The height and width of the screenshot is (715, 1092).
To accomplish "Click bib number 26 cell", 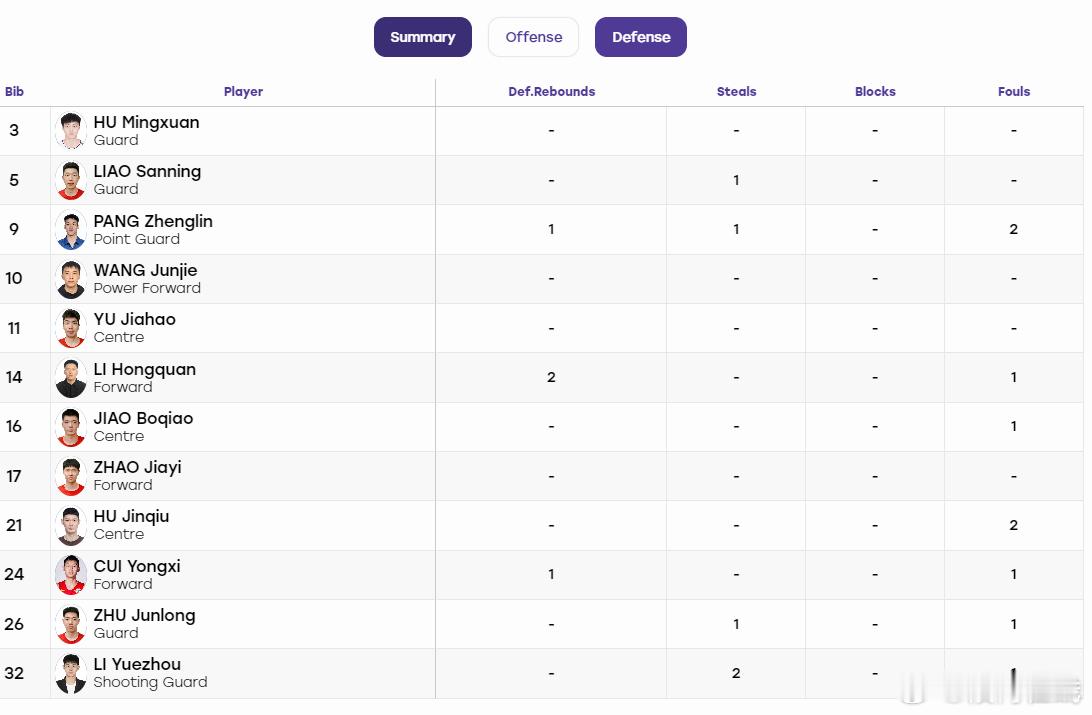I will pos(14,624).
